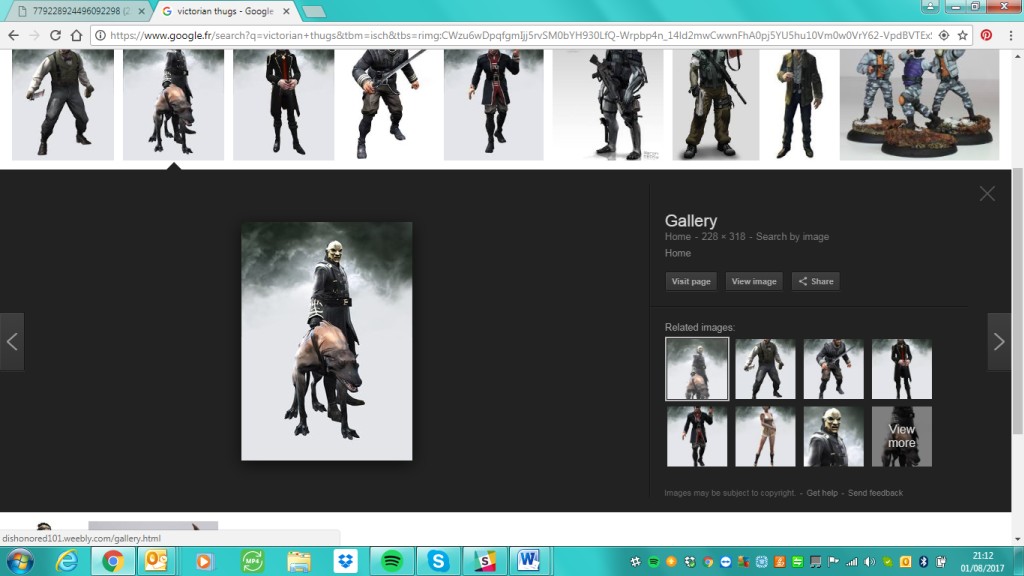Click the address bar URL field
The height and width of the screenshot is (576, 1024).
tap(520, 35)
